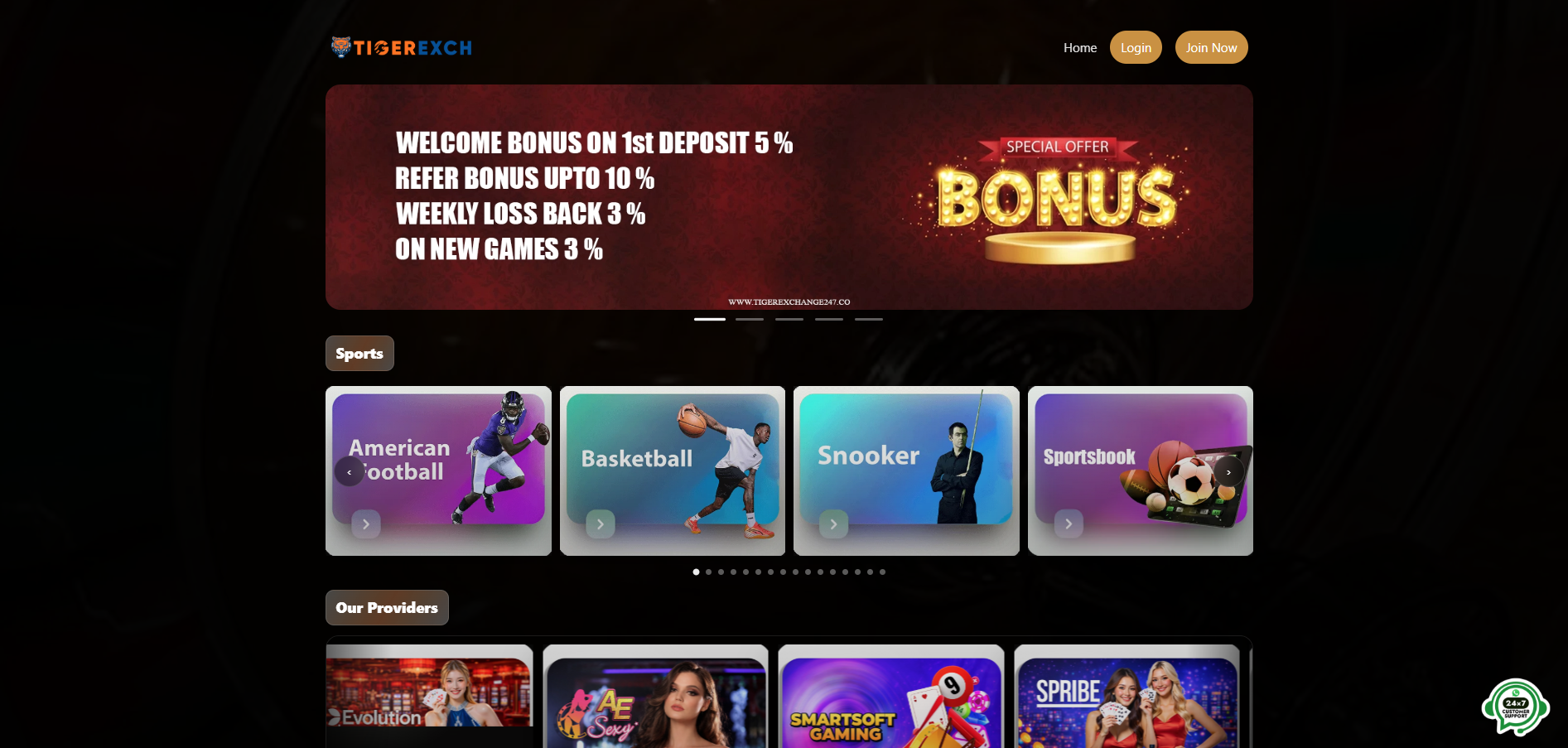Image resolution: width=1568 pixels, height=748 pixels.
Task: Click the arrow icon on Sportsbook card
Action: click(1069, 524)
